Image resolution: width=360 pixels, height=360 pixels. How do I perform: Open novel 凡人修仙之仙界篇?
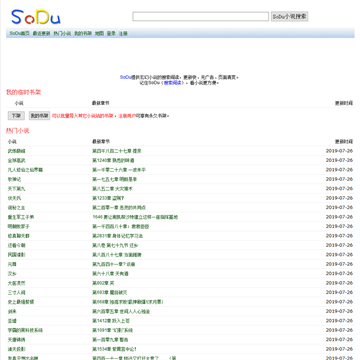(25, 170)
